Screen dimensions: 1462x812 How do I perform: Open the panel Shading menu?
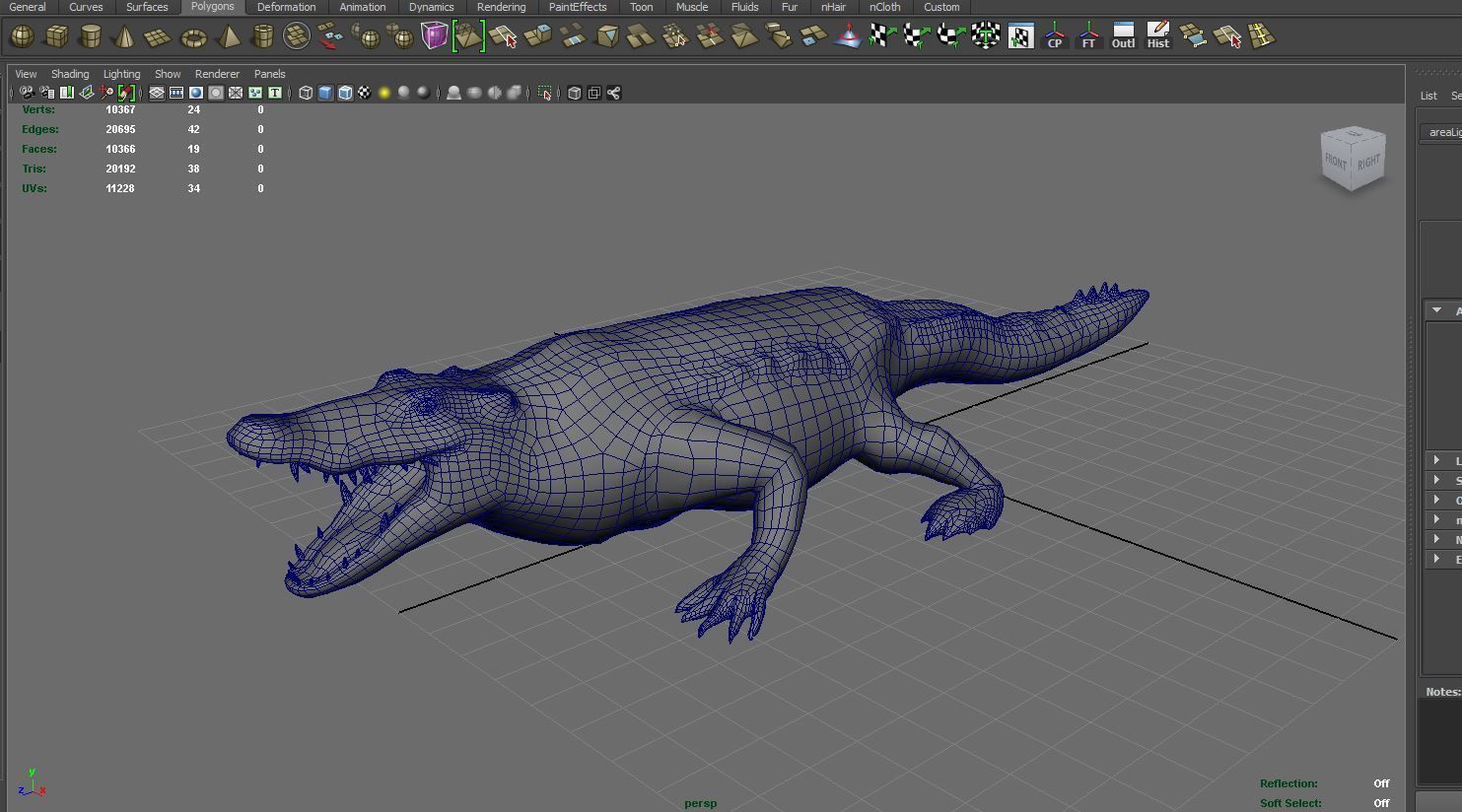tap(70, 74)
